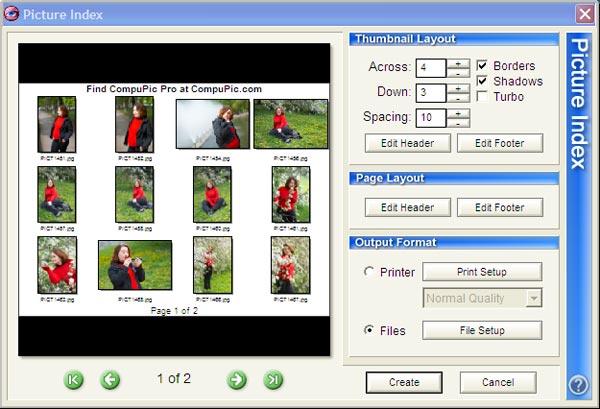The height and width of the screenshot is (409, 600).
Task: Open the Print Setup button
Action: pyautogui.click(x=482, y=272)
